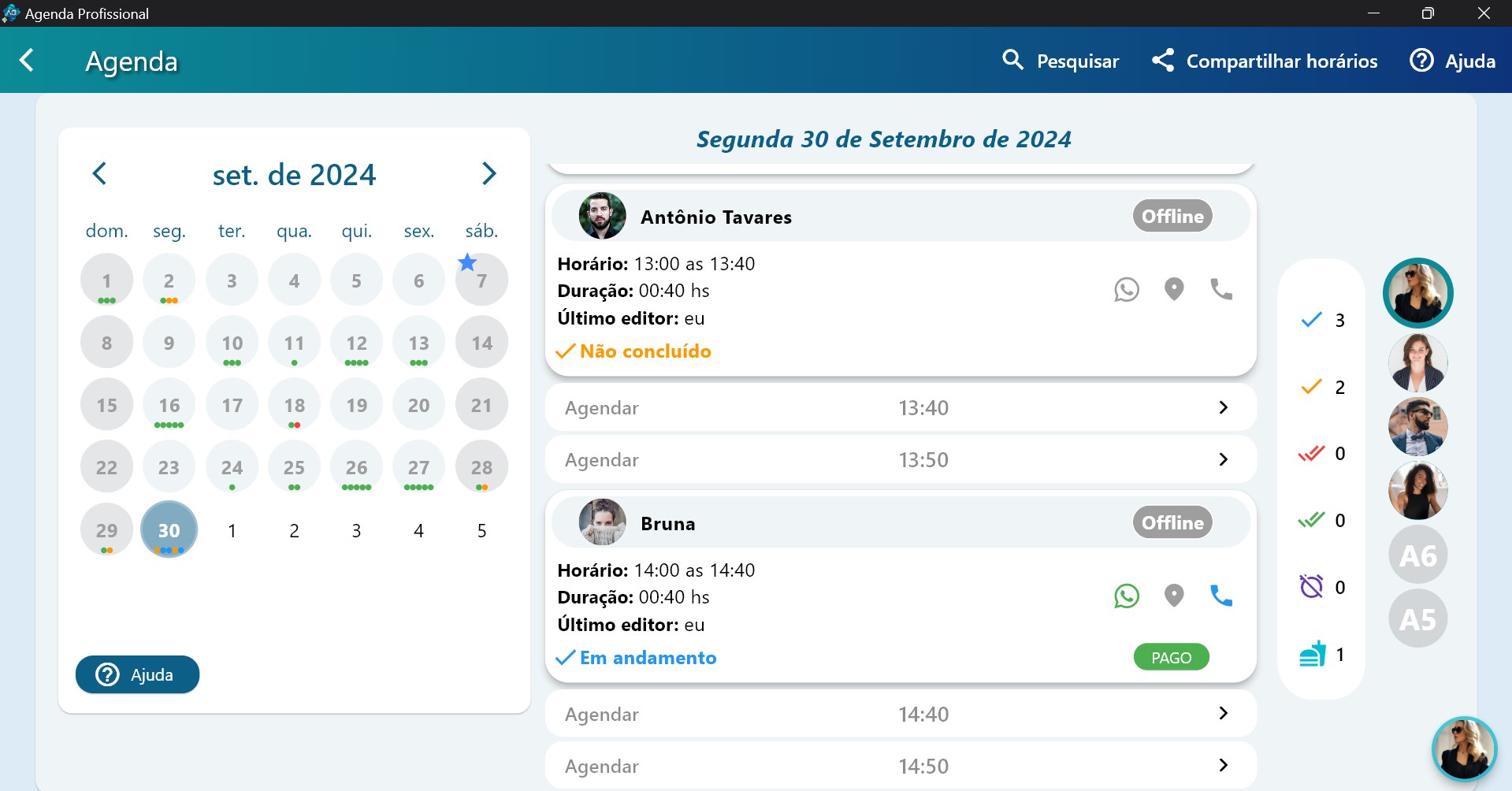Image resolution: width=1512 pixels, height=791 pixels.
Task: Go to next month in calendar
Action: (489, 173)
